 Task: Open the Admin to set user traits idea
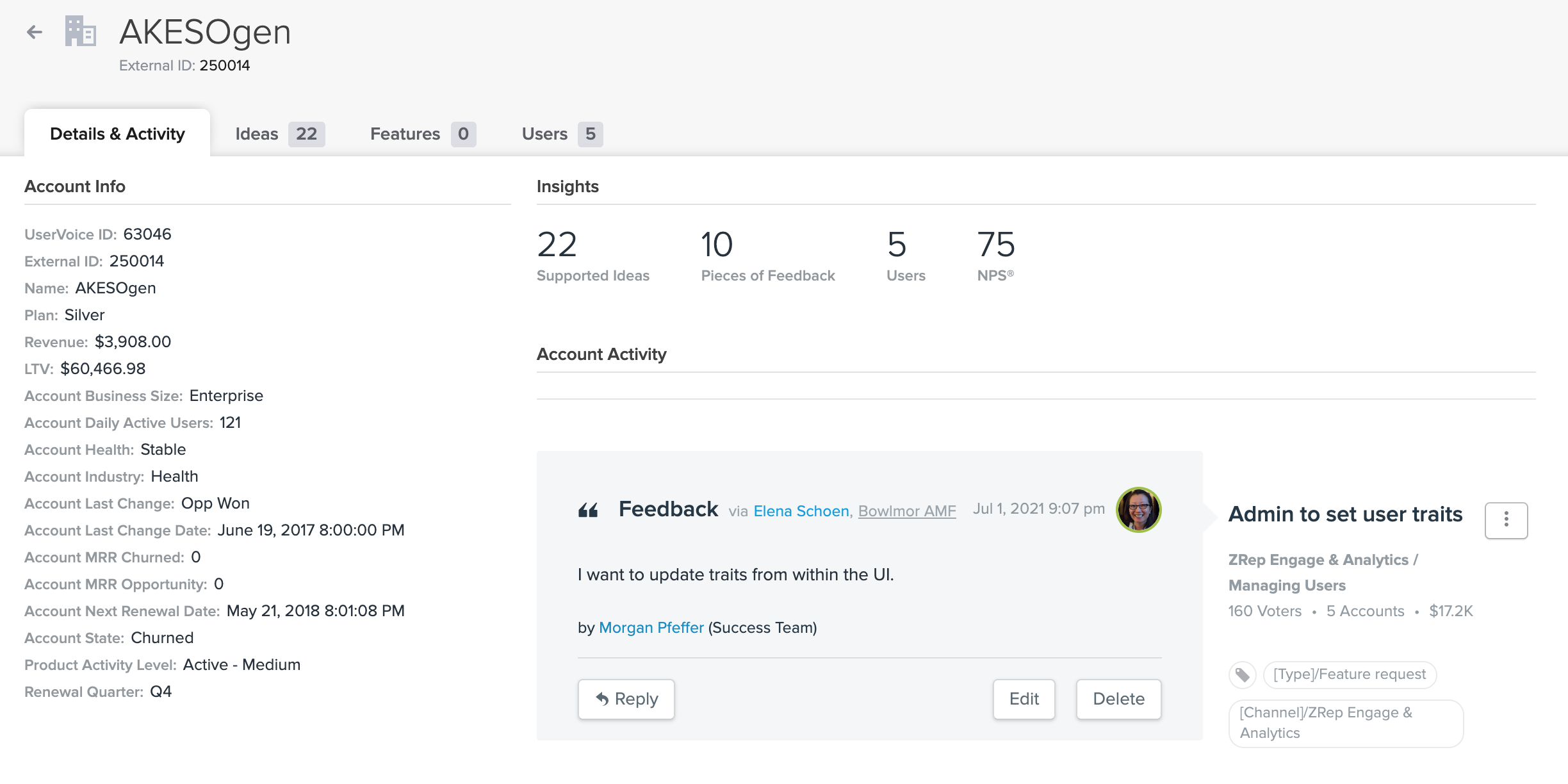click(1345, 514)
